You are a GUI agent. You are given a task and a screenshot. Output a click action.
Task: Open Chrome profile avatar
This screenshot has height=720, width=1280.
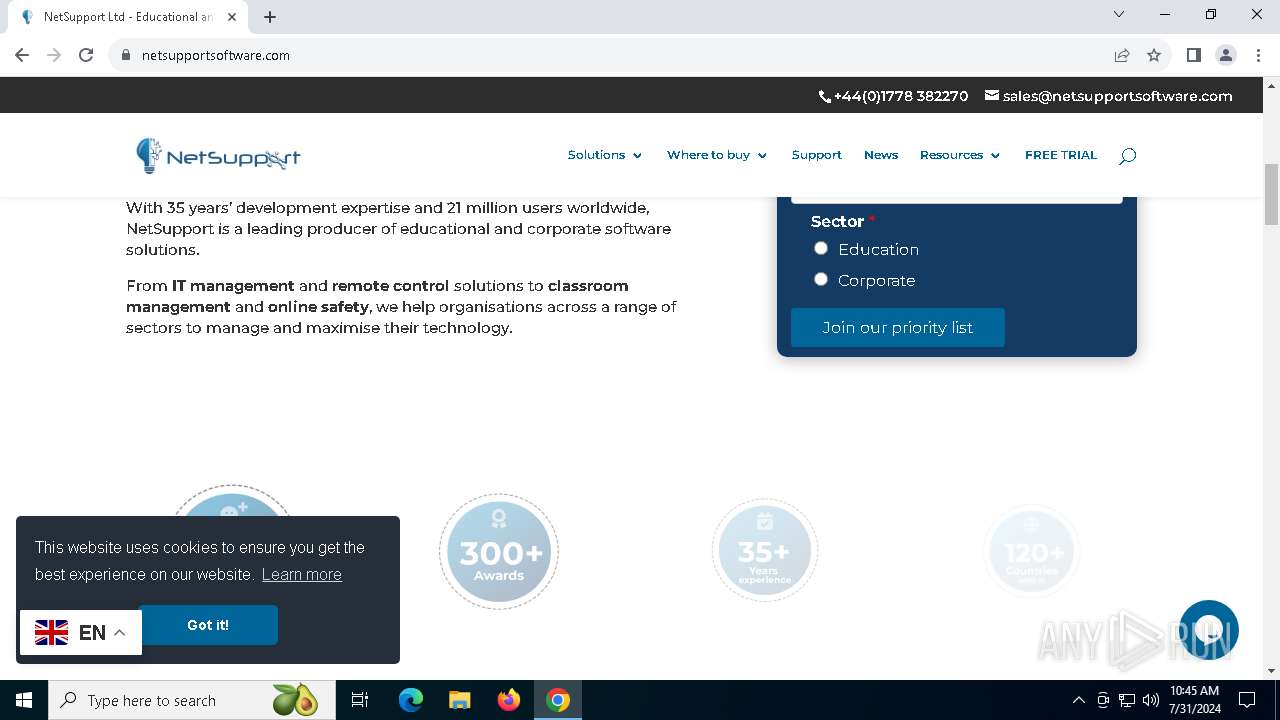1226,55
